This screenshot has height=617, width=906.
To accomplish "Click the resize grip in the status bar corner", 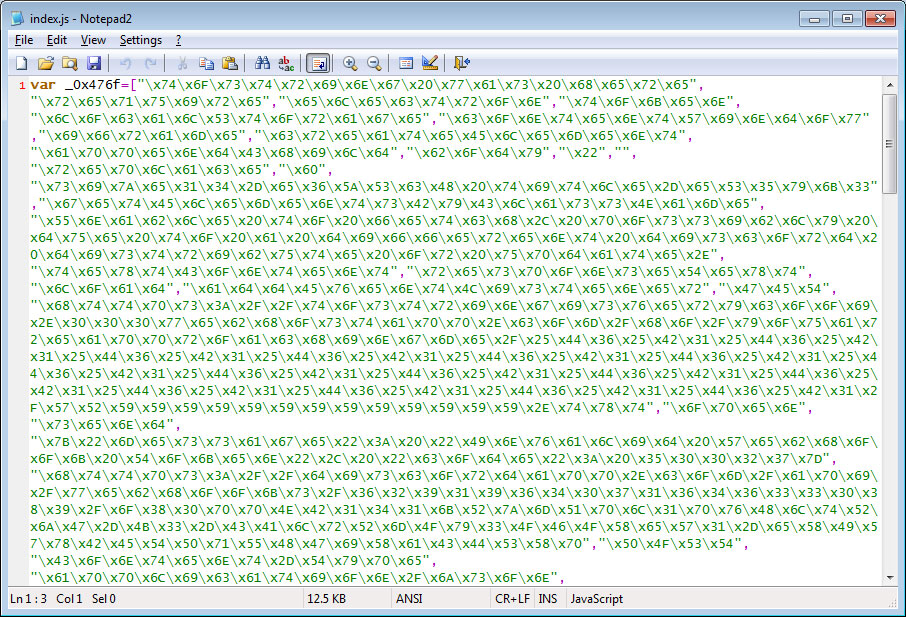I will pos(892,602).
